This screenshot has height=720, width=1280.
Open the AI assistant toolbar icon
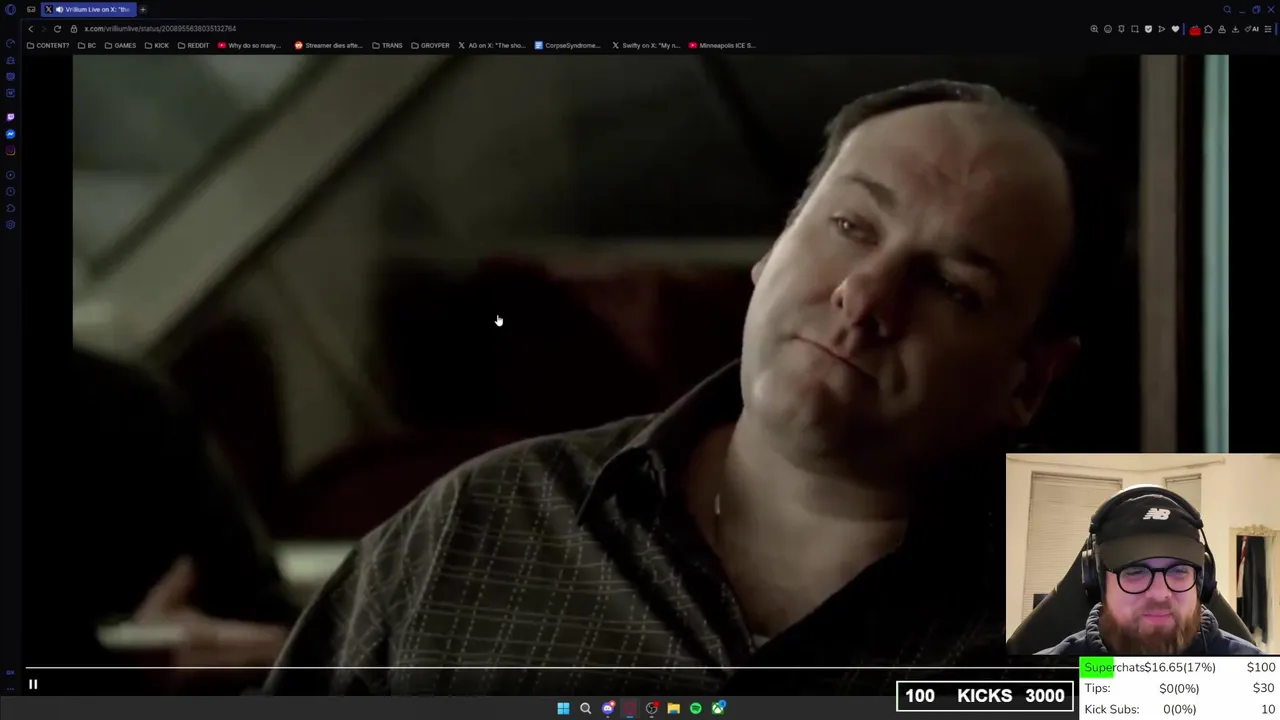click(1254, 29)
